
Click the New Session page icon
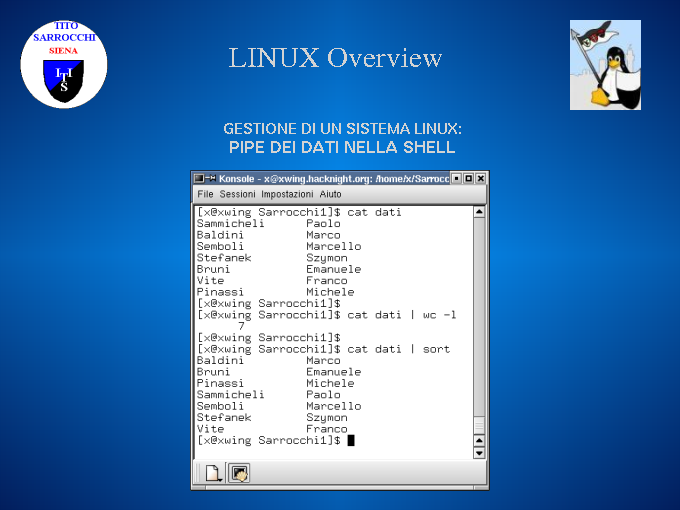(x=213, y=473)
